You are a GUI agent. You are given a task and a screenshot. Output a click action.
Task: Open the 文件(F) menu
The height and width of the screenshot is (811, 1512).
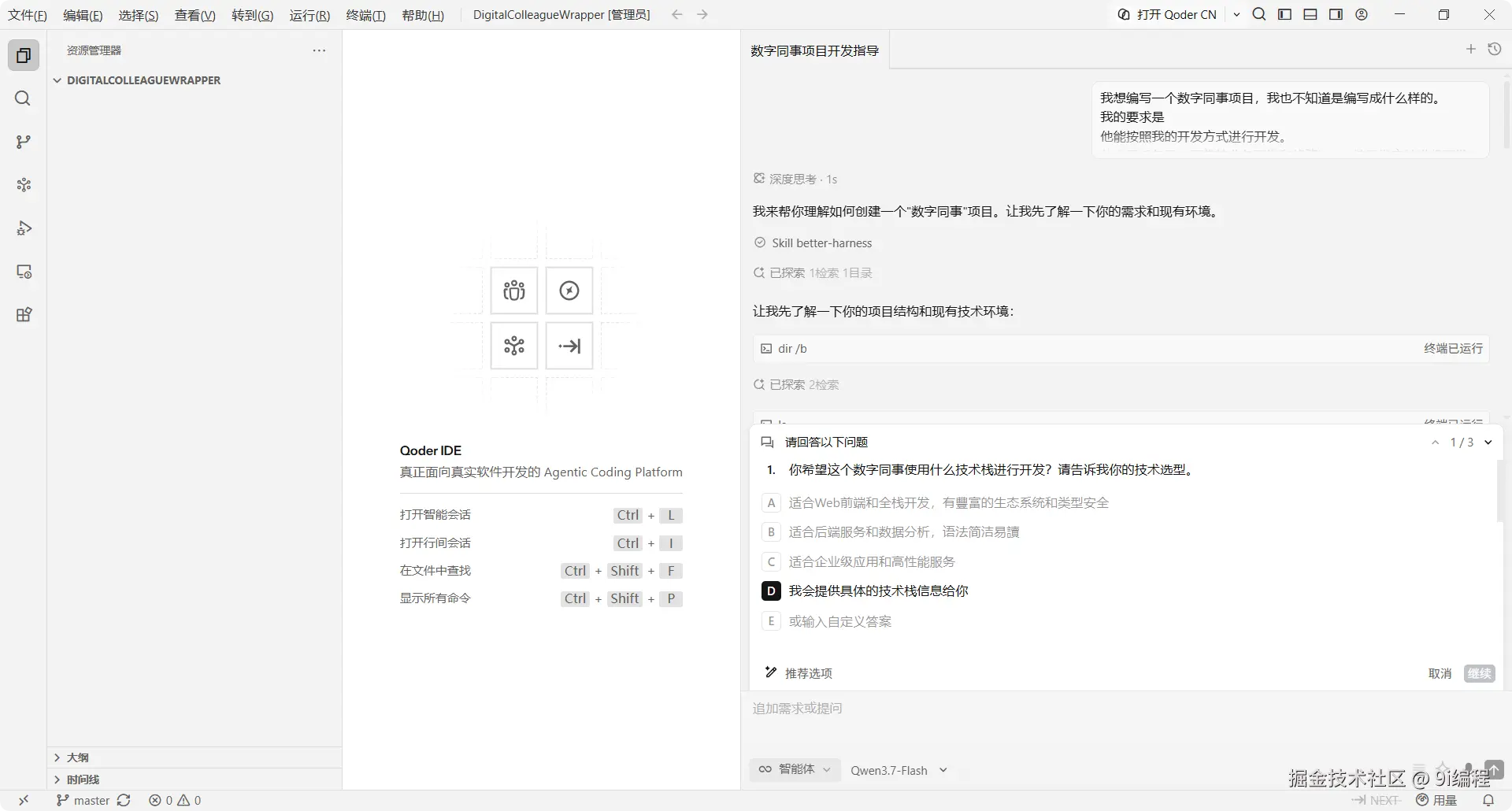[x=28, y=15]
